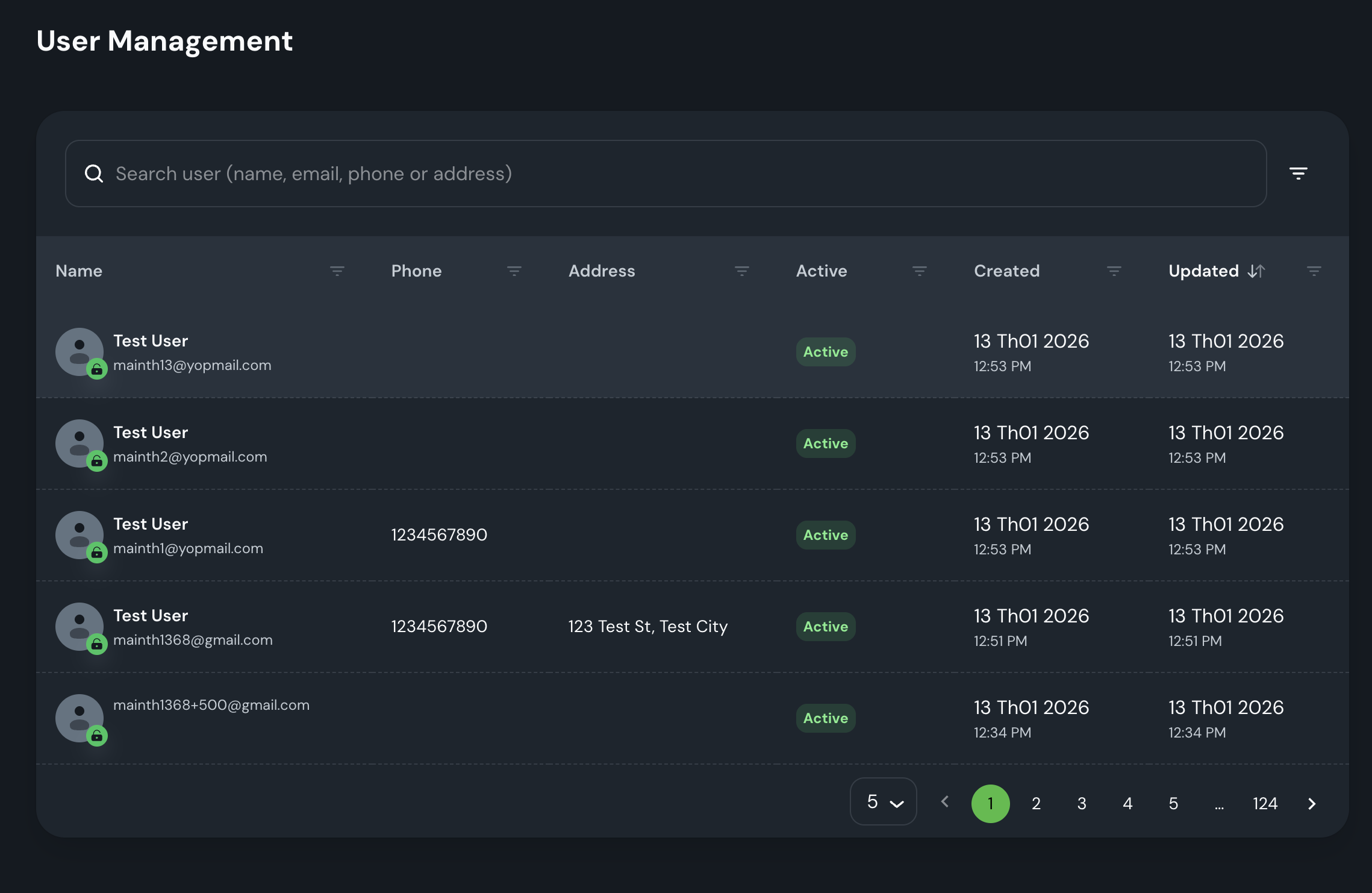Open the global filter icon beside search
Screen dimensions: 1372x893
coord(1298,174)
